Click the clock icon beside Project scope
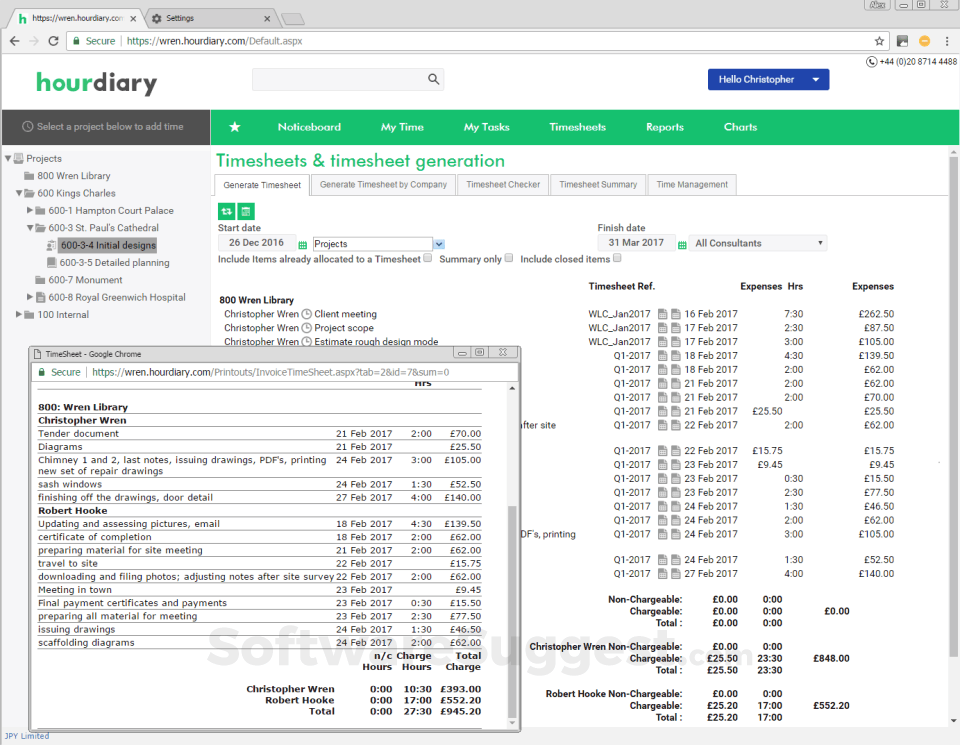The height and width of the screenshot is (745, 960). (307, 328)
